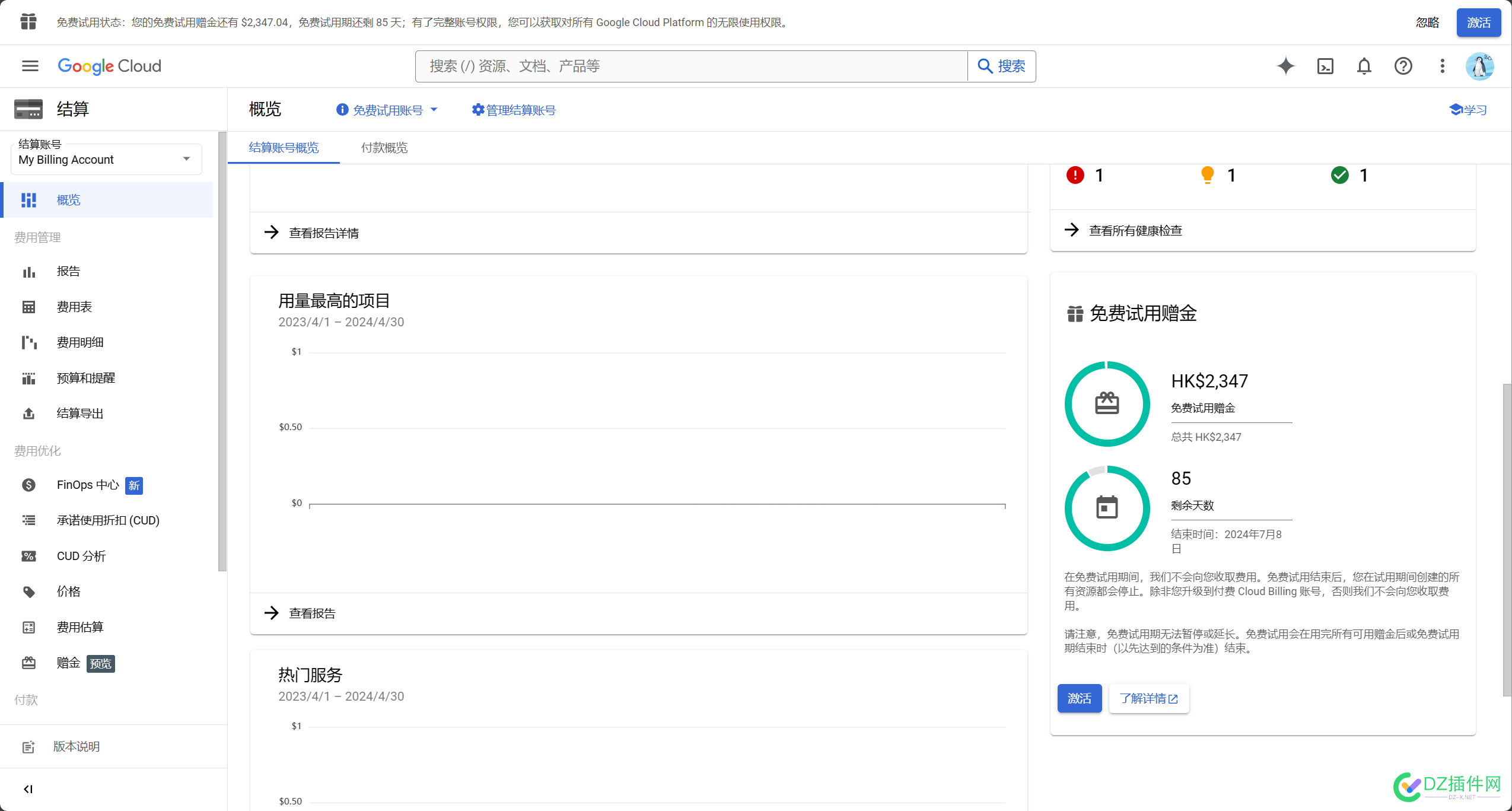The height and width of the screenshot is (811, 1512).
Task: Click 管理结算账号 link
Action: click(x=514, y=110)
